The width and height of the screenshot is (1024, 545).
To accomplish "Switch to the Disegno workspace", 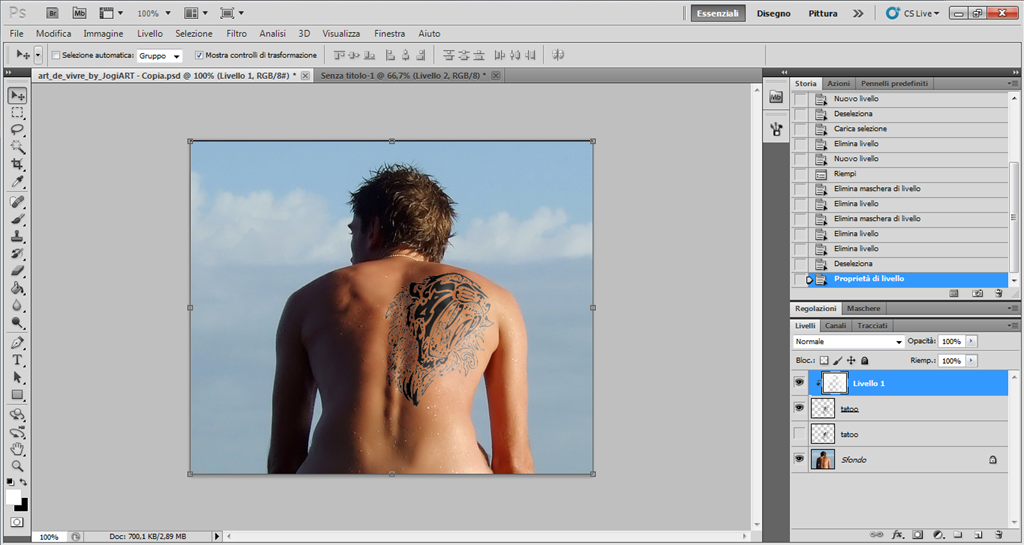I will (x=774, y=13).
